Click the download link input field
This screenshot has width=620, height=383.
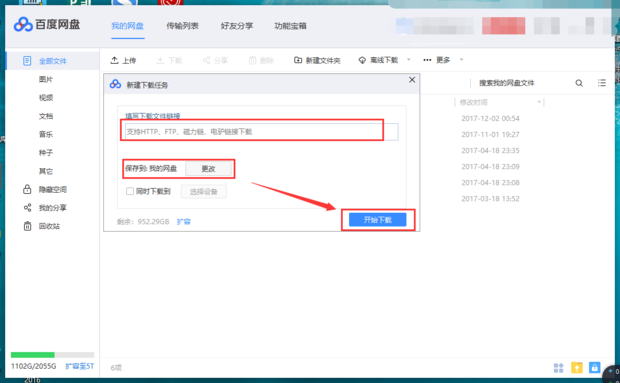click(261, 132)
